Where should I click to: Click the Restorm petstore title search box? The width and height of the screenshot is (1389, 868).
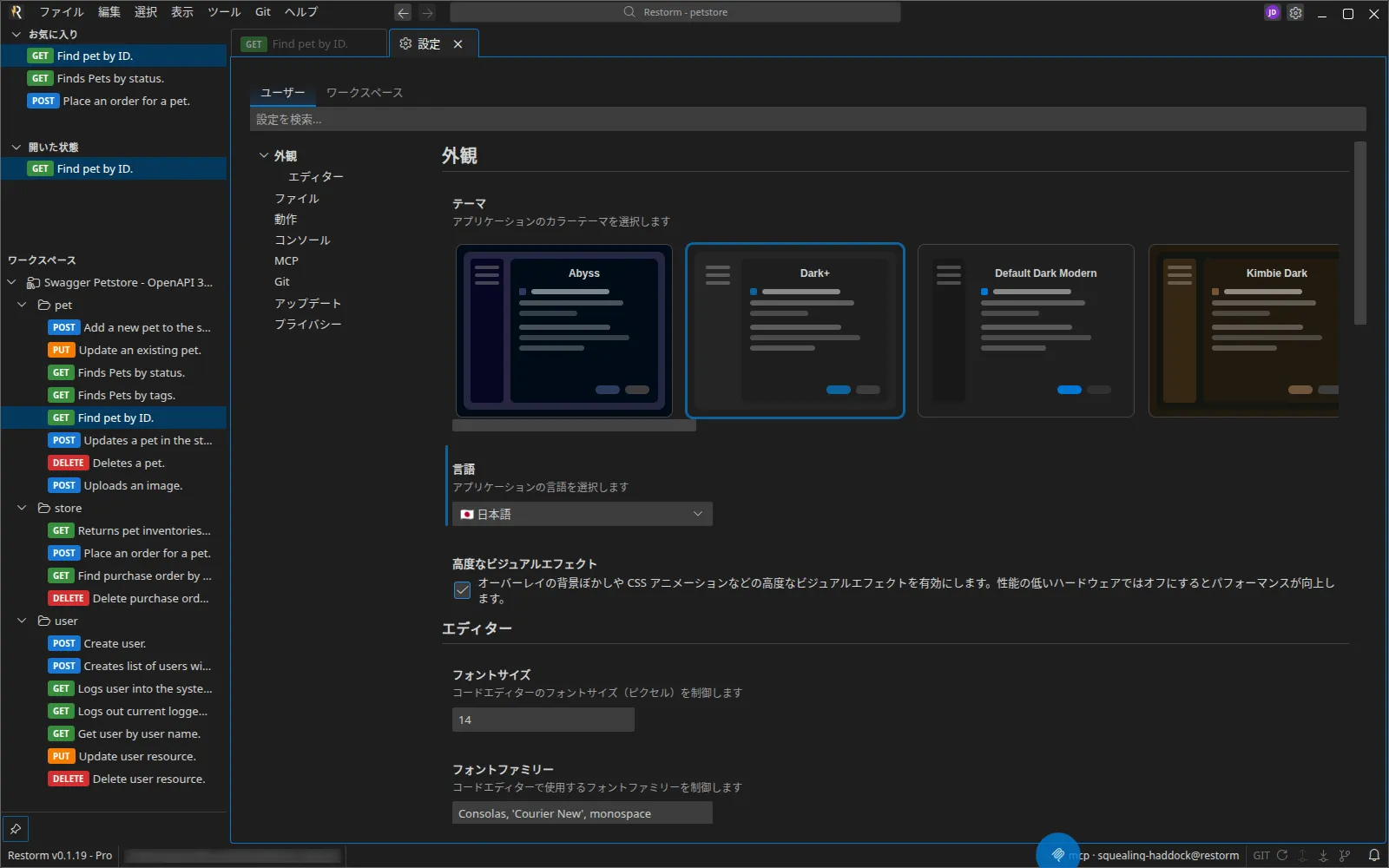[x=675, y=12]
